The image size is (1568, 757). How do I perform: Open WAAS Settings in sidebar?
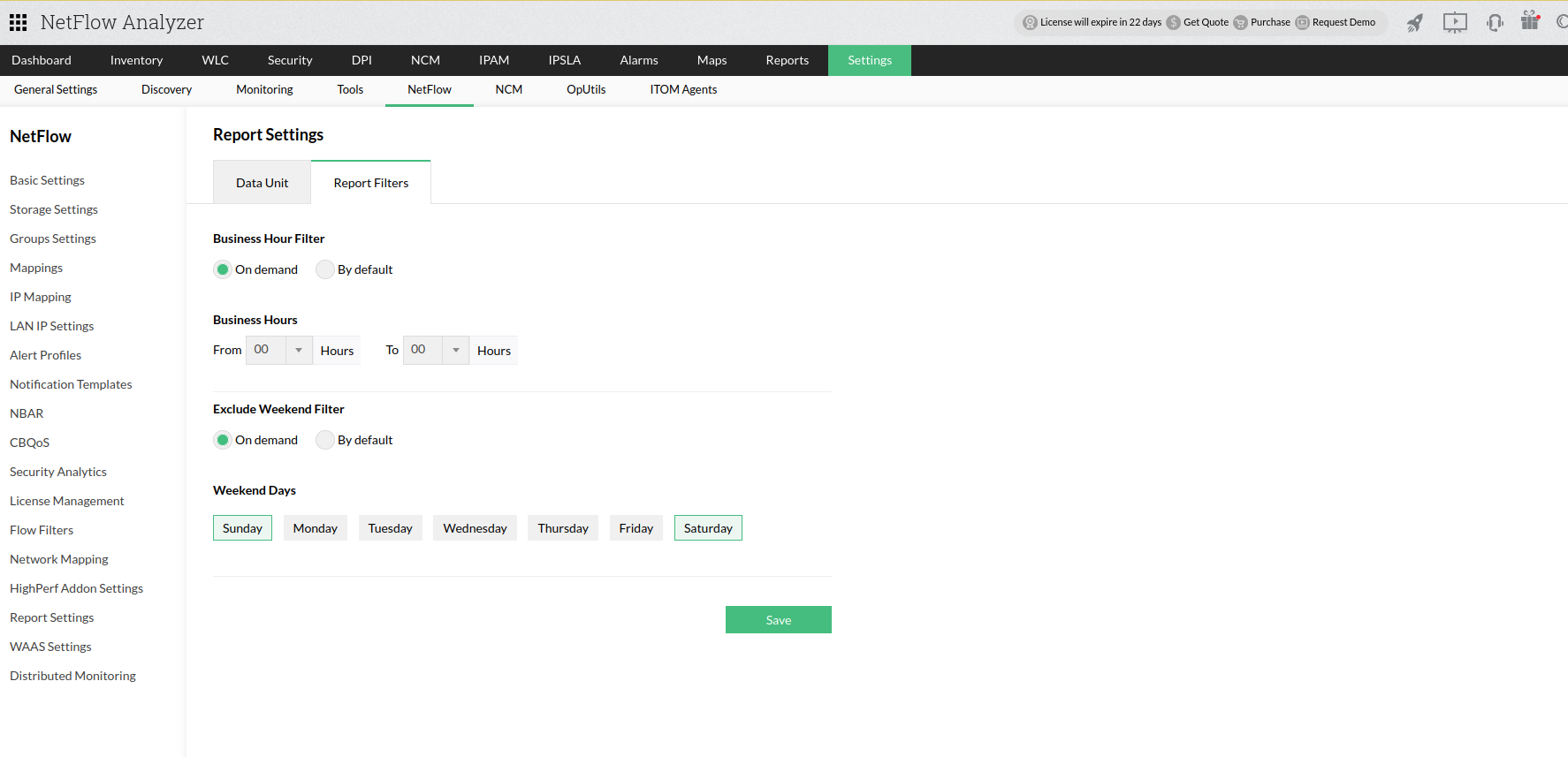50,647
